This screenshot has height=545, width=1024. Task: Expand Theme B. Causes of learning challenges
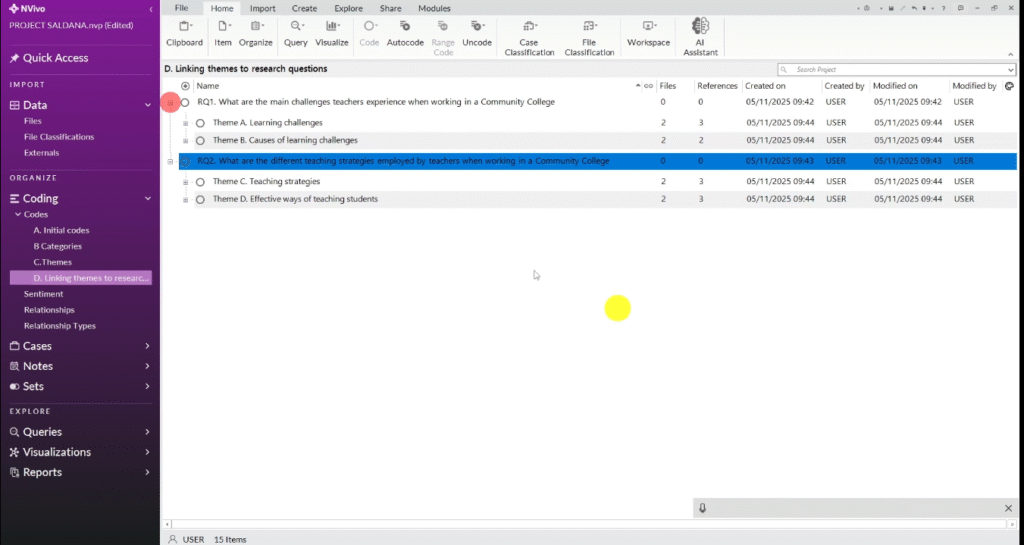pos(186,141)
